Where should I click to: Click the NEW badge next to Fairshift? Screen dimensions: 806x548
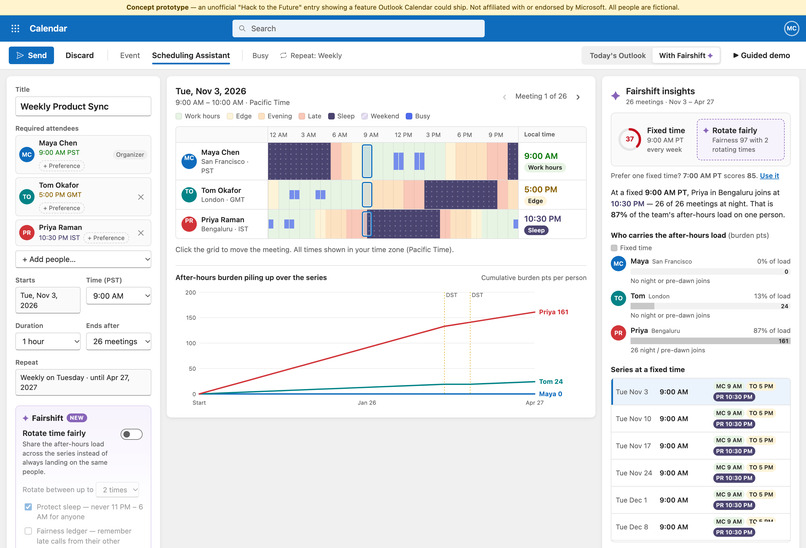(77, 418)
